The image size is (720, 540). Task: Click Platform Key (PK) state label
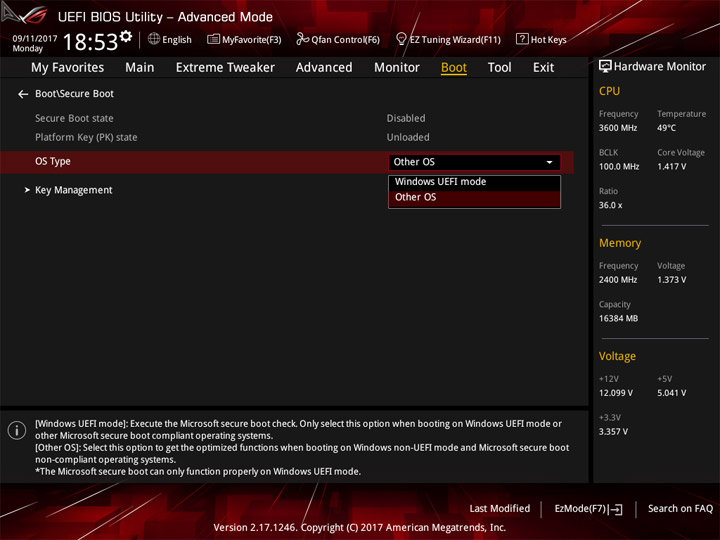pos(86,137)
